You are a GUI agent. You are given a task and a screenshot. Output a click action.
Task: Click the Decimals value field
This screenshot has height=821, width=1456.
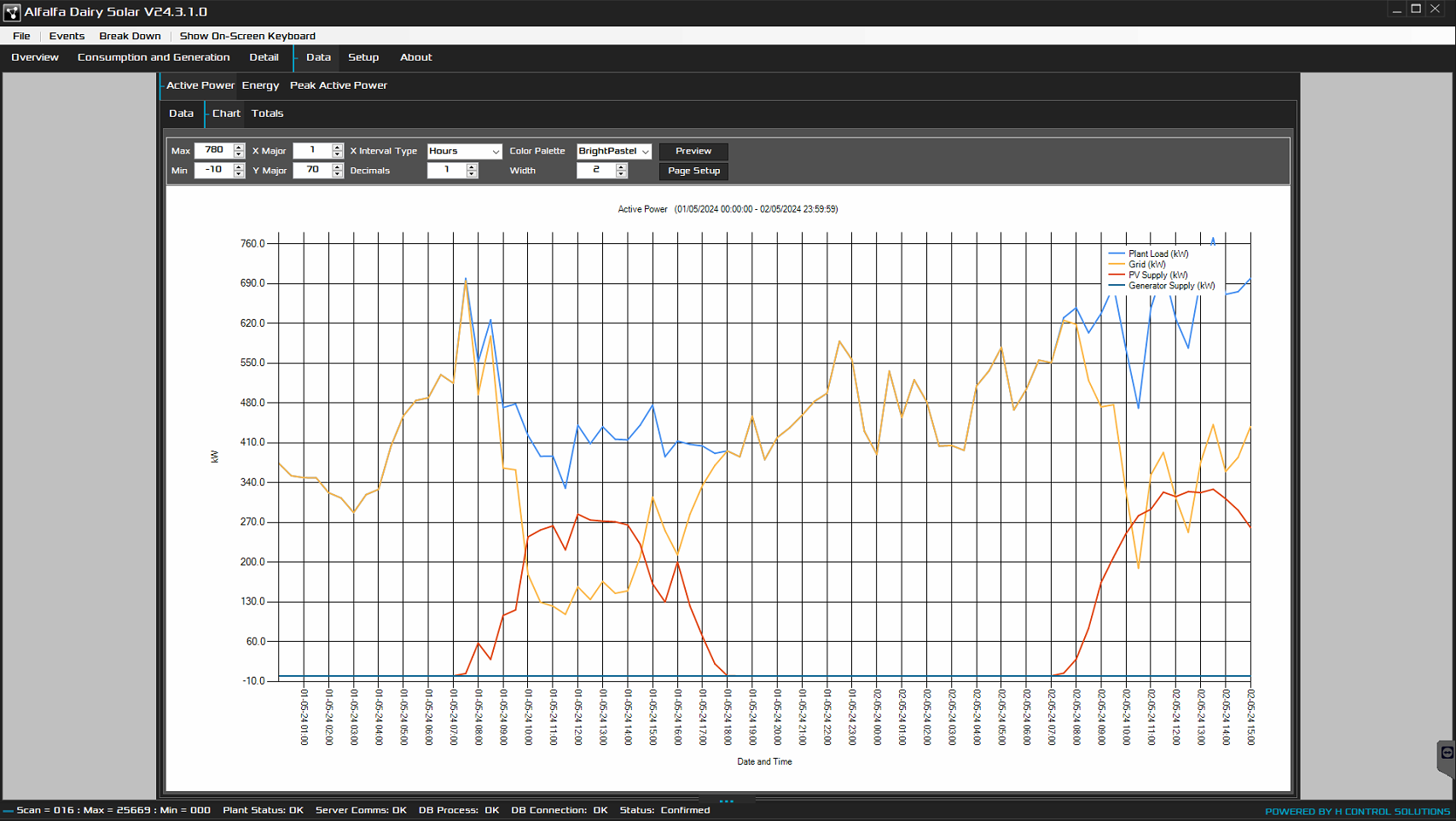[446, 171]
